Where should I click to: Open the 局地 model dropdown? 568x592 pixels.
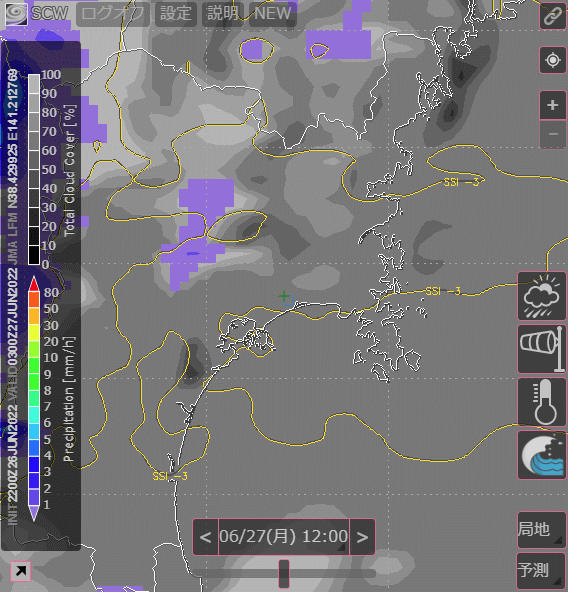[542, 530]
